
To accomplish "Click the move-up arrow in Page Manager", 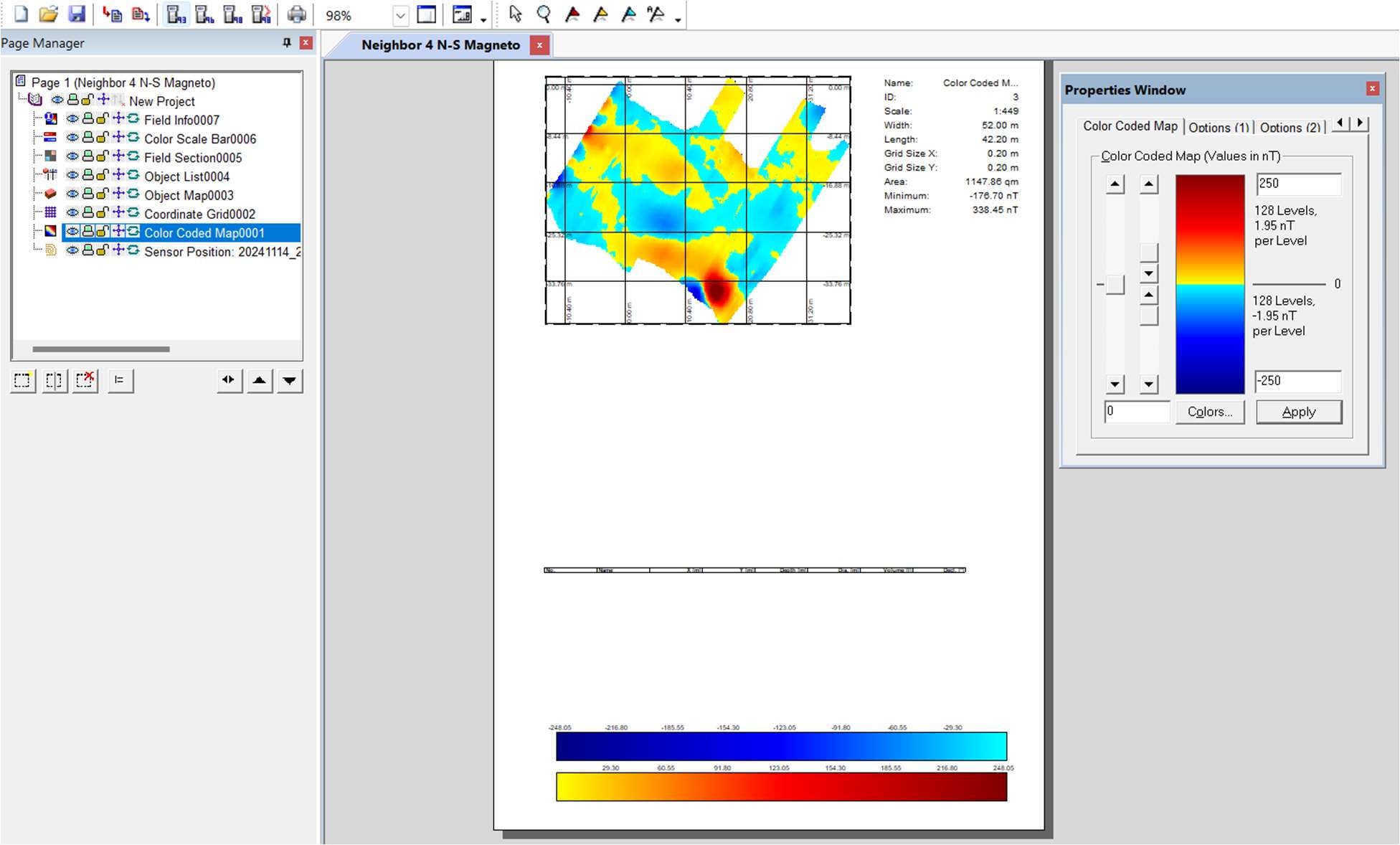I will coord(260,380).
